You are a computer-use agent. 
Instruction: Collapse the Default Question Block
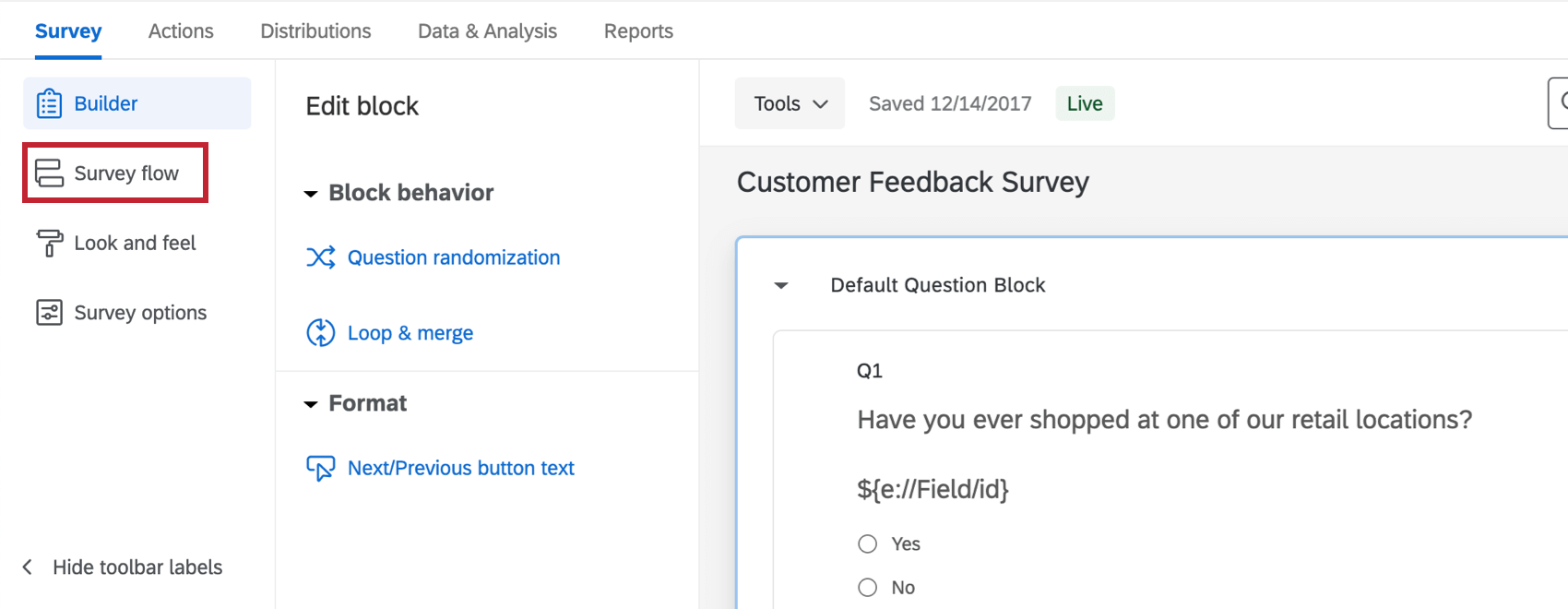point(781,286)
